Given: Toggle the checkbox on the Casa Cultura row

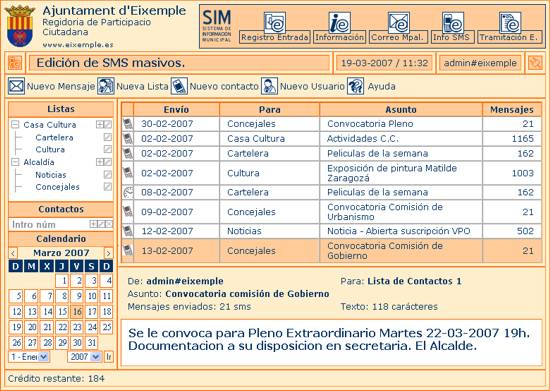Looking at the screenshot, I should pos(108,124).
